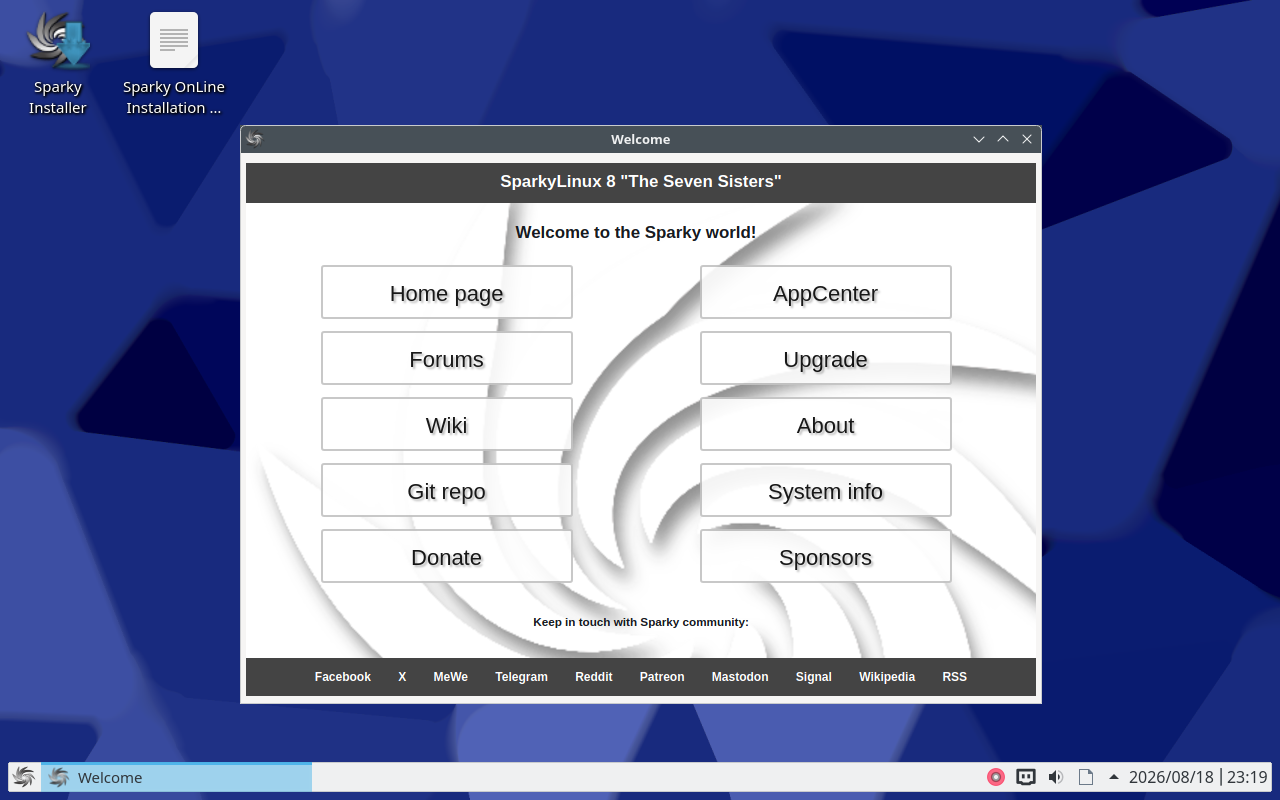The height and width of the screenshot is (800, 1280).
Task: Select the Welcome task in the taskbar
Action: (177, 777)
